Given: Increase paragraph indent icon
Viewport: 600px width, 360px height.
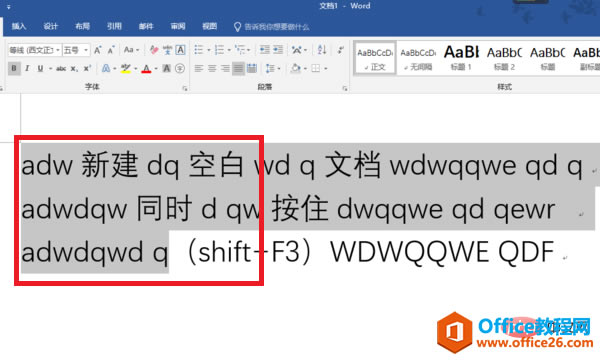Looking at the screenshot, I should pyautogui.click(x=278, y=50).
